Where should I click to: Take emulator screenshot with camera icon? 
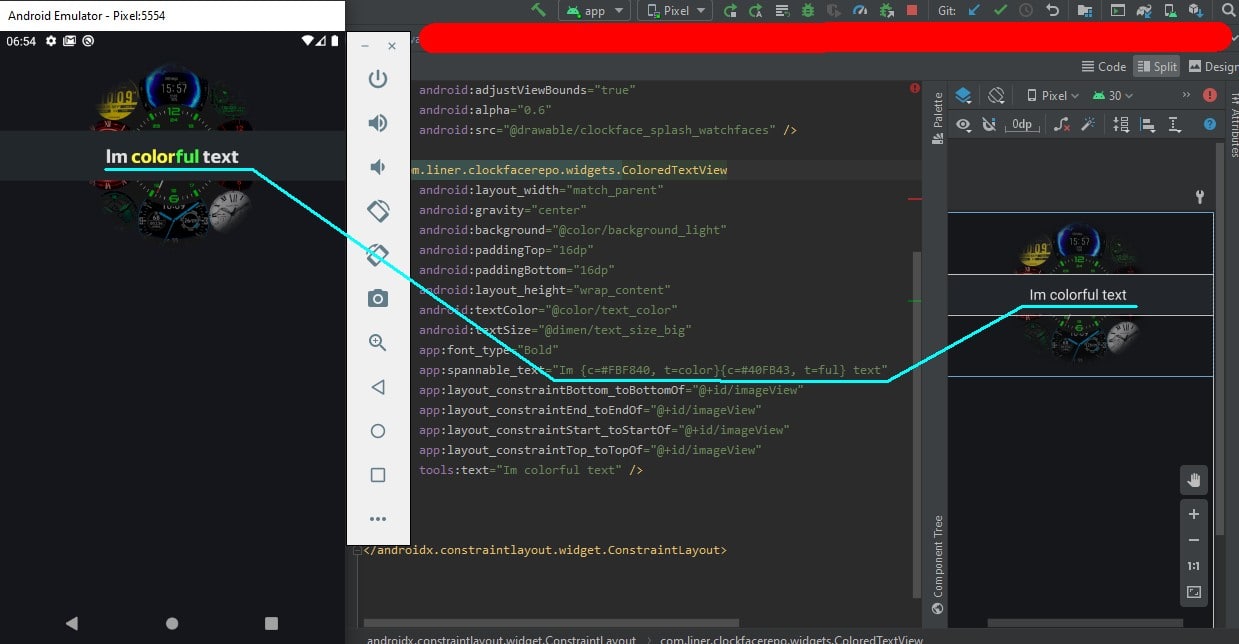(x=378, y=299)
